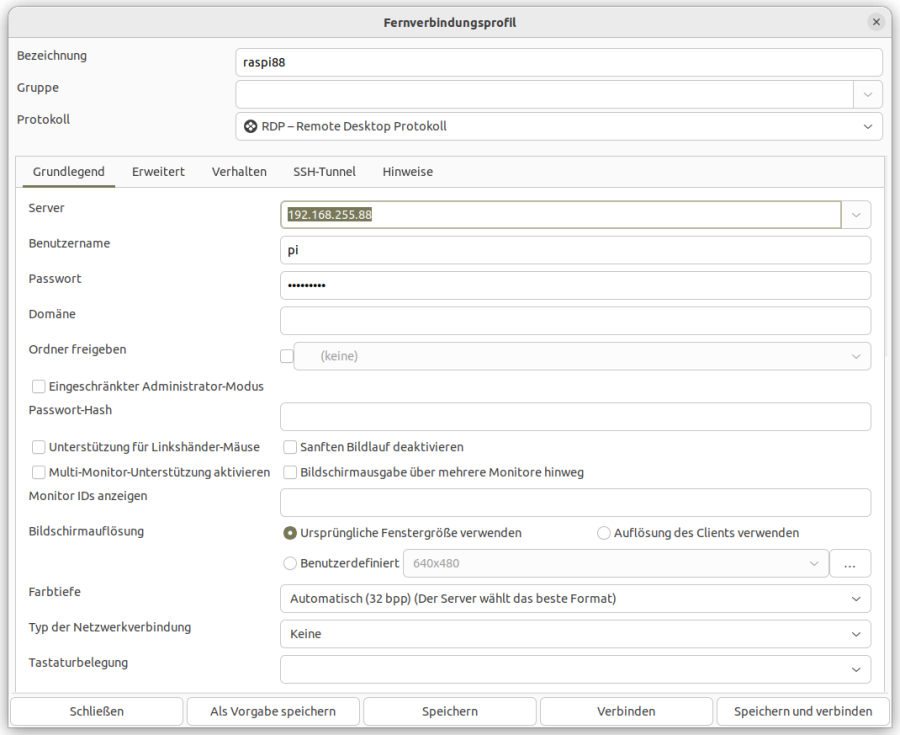
Task: Open the Protokoll dropdown
Action: [x=559, y=127]
